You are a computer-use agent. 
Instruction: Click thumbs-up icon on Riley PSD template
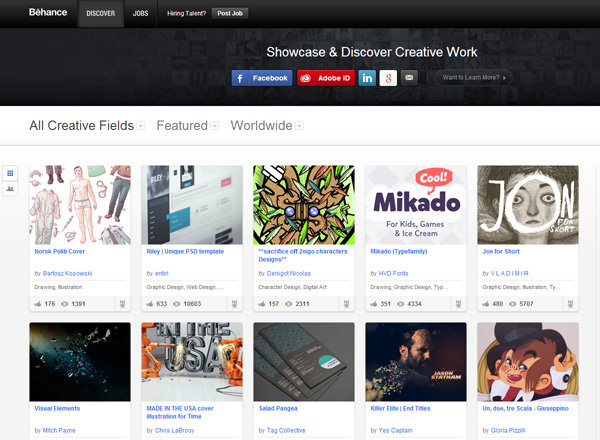coord(150,304)
